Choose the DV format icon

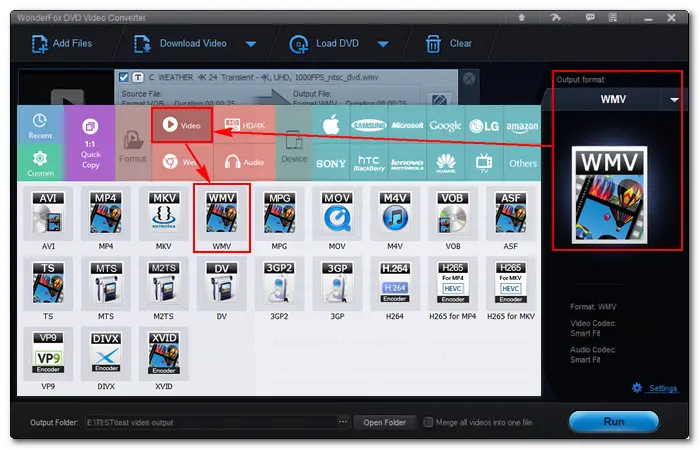pos(221,283)
